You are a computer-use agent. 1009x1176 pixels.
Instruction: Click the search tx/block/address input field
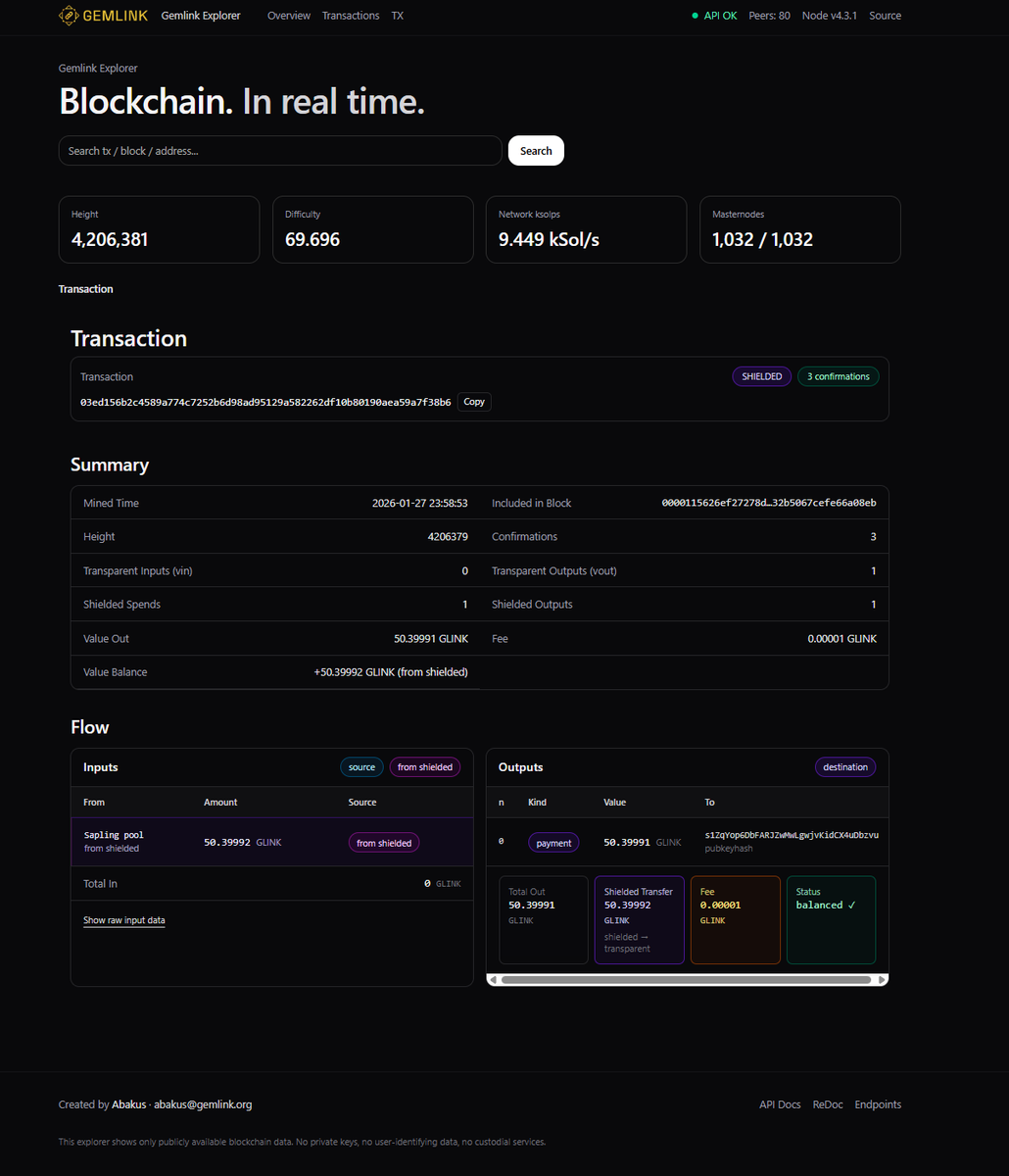279,150
